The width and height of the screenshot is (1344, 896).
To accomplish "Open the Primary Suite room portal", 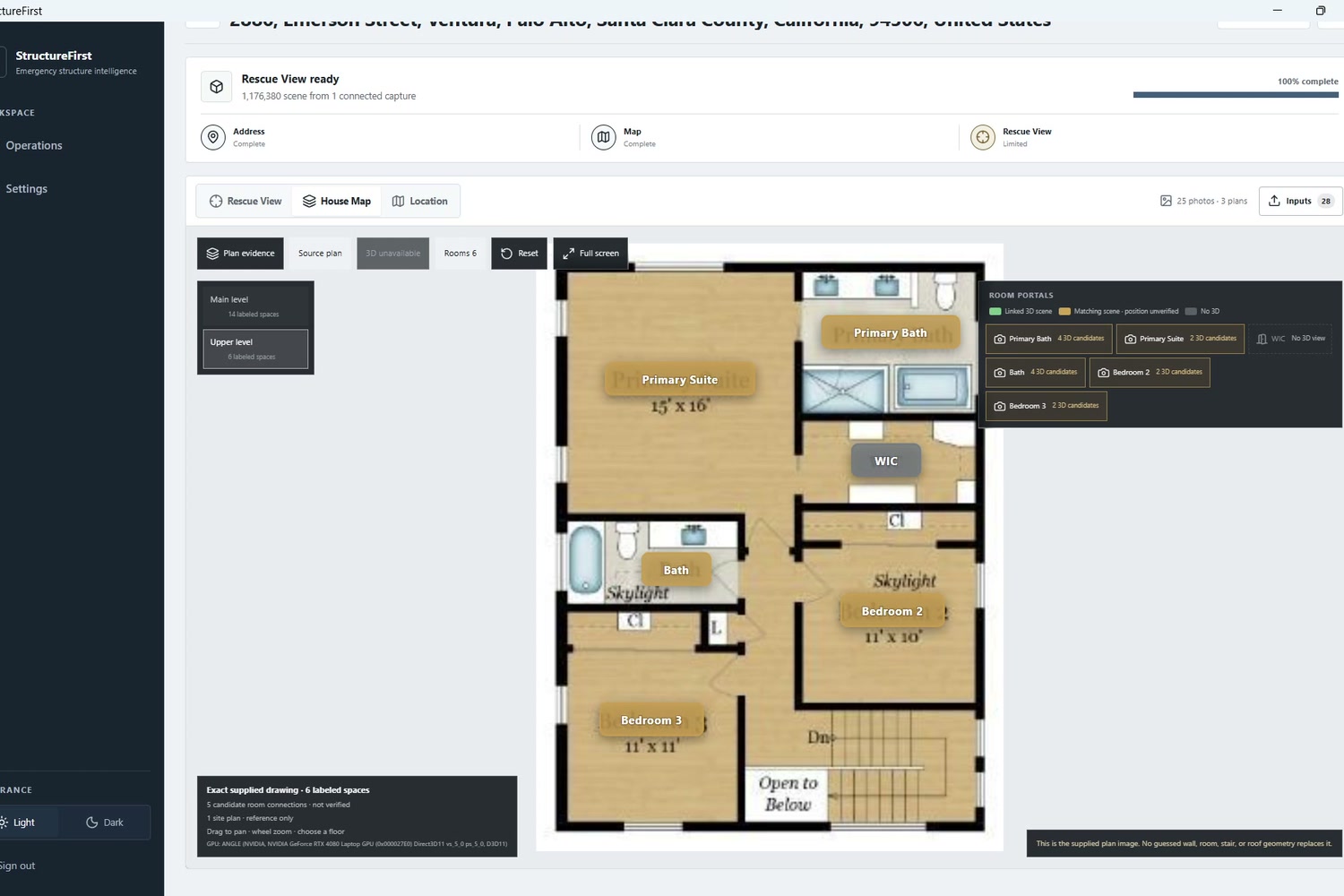I will coord(1180,339).
